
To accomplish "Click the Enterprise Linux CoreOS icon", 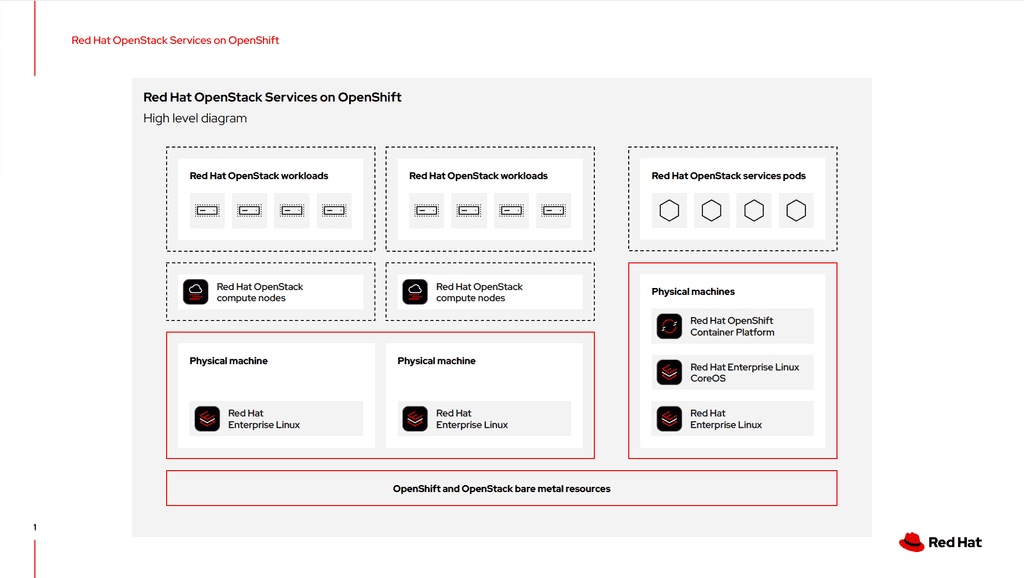I will coord(669,373).
